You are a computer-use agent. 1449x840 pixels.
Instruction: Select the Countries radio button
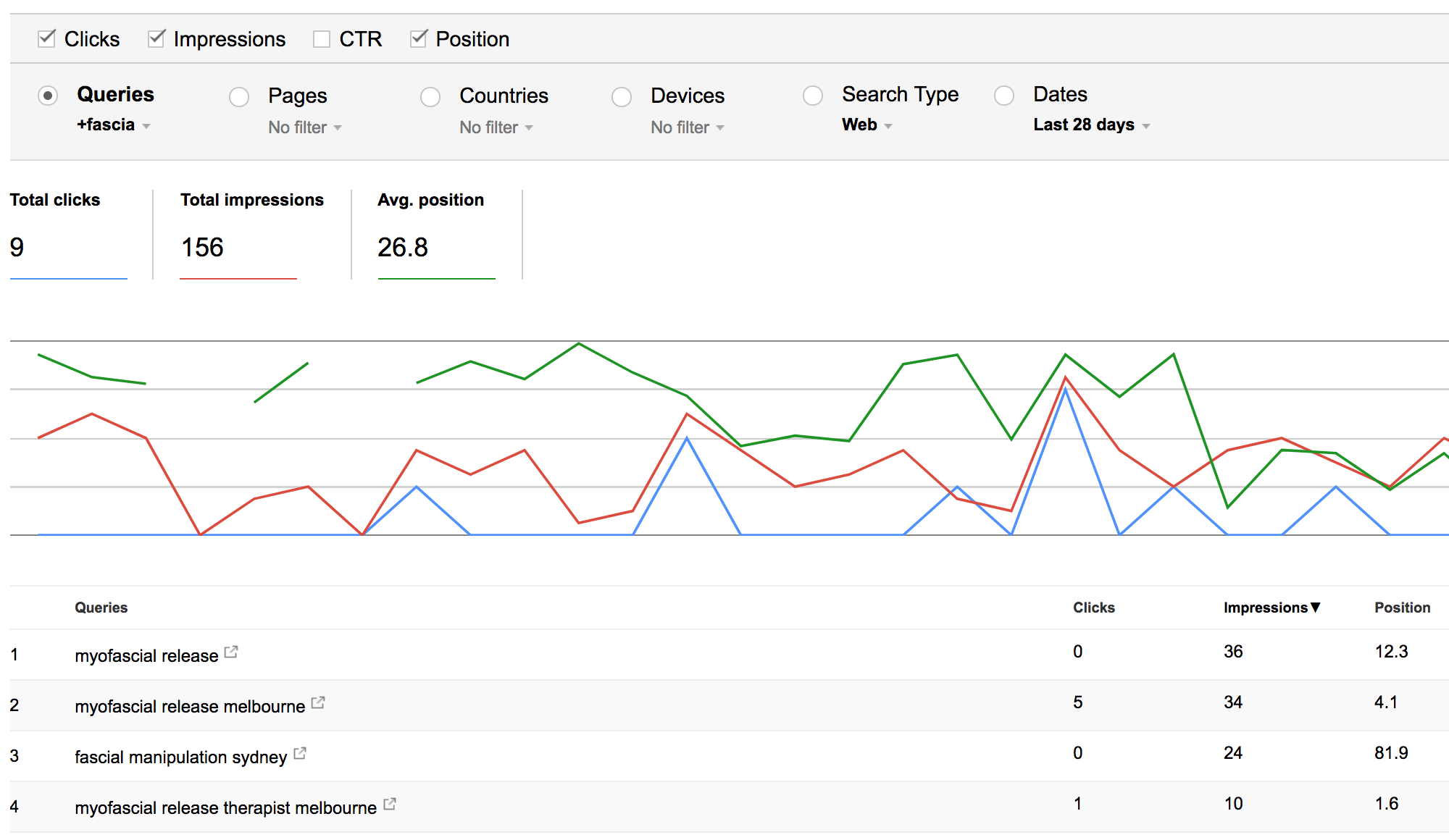430,96
